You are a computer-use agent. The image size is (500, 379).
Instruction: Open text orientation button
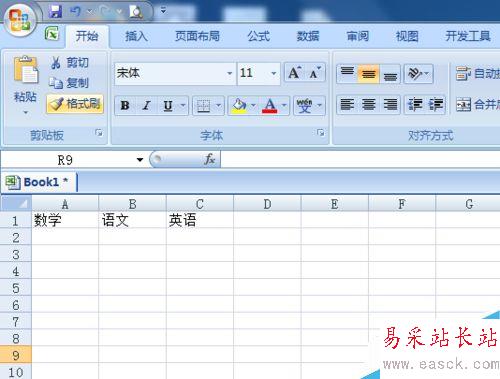419,73
